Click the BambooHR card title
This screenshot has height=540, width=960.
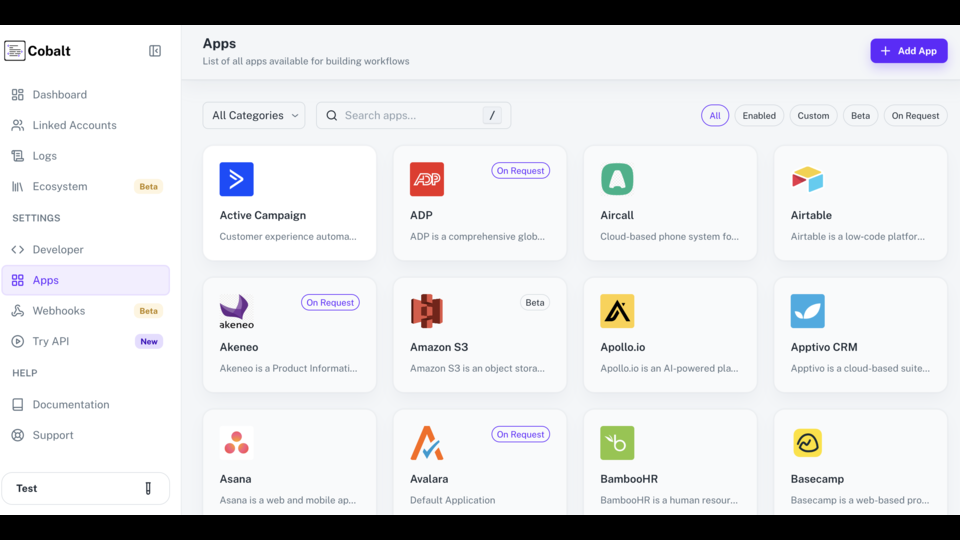click(x=629, y=479)
